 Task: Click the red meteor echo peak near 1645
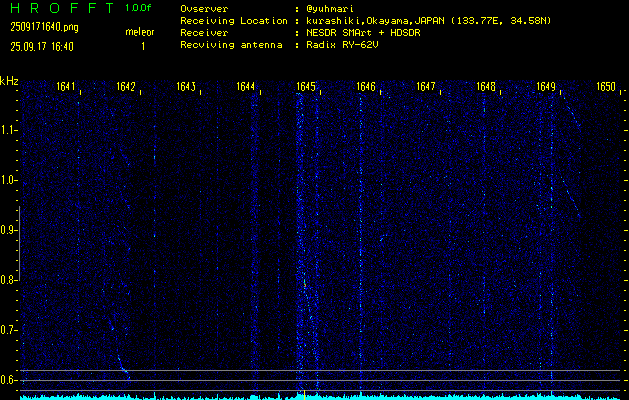pos(305,285)
